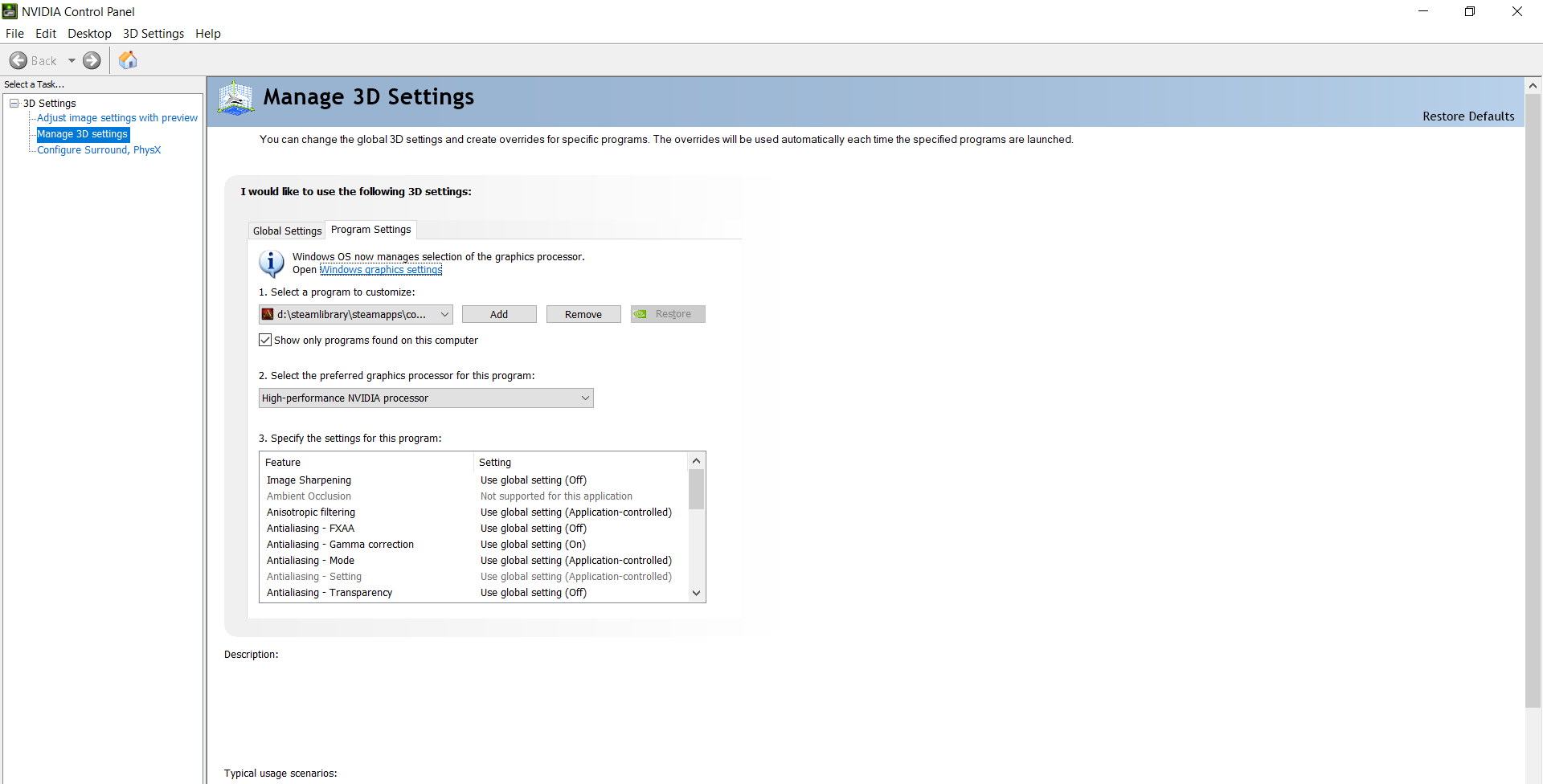
Task: Open the Help menu
Action: 208,34
